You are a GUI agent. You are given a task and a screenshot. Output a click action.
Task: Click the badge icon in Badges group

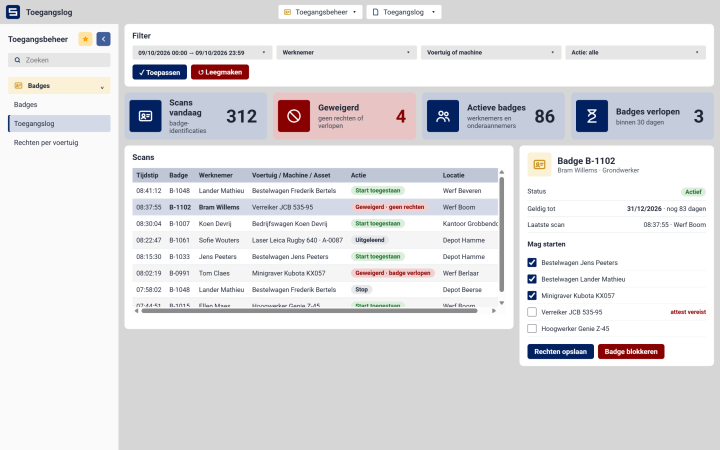point(18,86)
